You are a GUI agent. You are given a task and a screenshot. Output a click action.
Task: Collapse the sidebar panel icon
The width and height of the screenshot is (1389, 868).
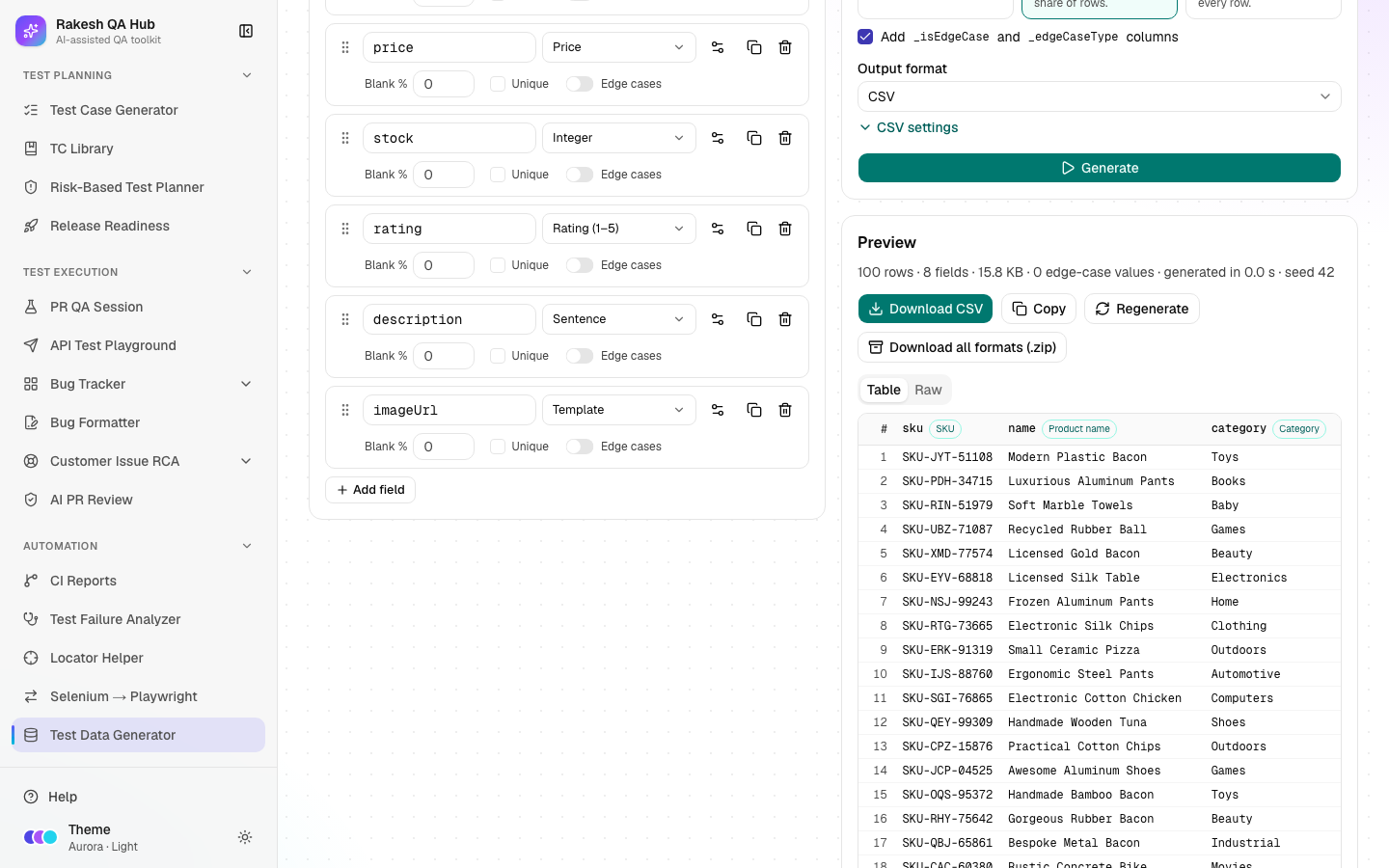point(246,31)
